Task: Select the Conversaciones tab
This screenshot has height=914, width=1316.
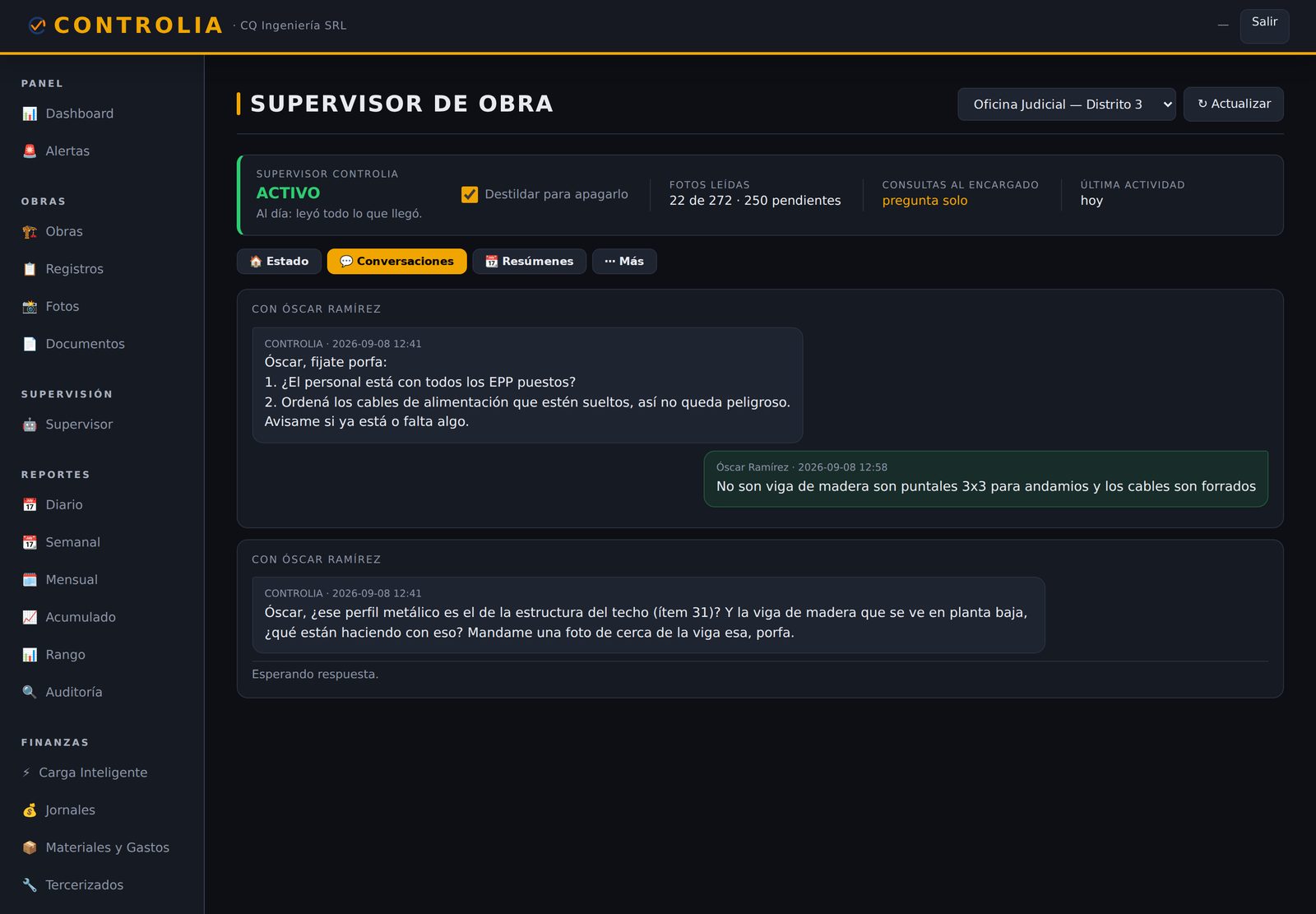Action: (396, 262)
